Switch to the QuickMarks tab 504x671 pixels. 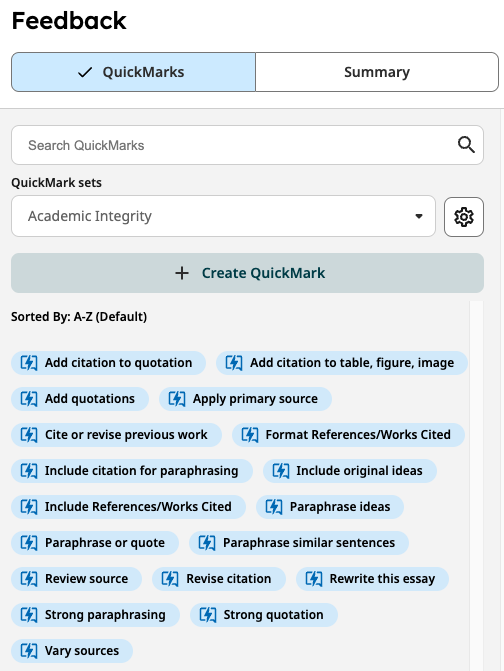pos(133,72)
